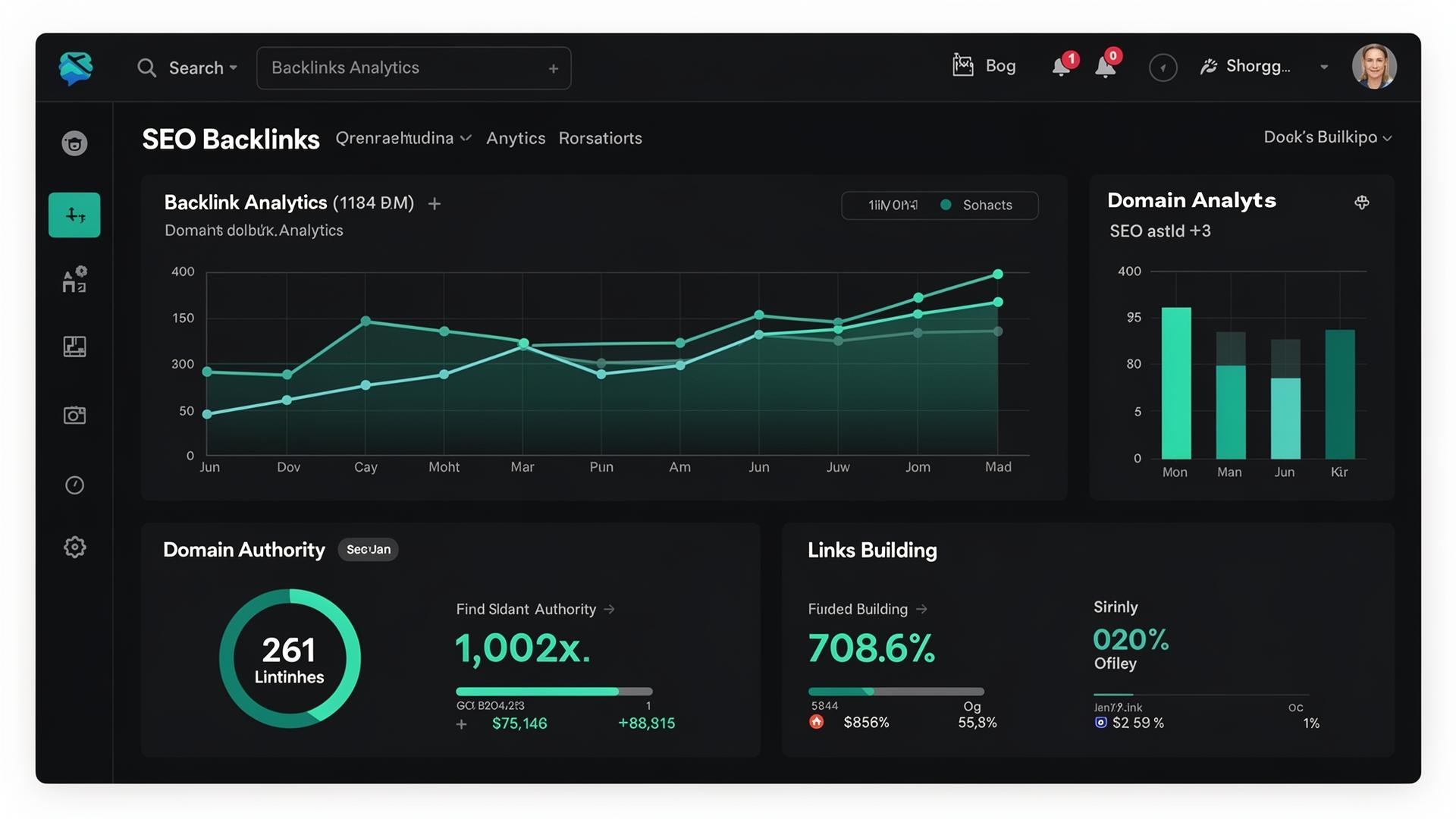Click the Kir bar in Domain Analyts chart
Image resolution: width=1456 pixels, height=819 pixels.
[x=1340, y=394]
